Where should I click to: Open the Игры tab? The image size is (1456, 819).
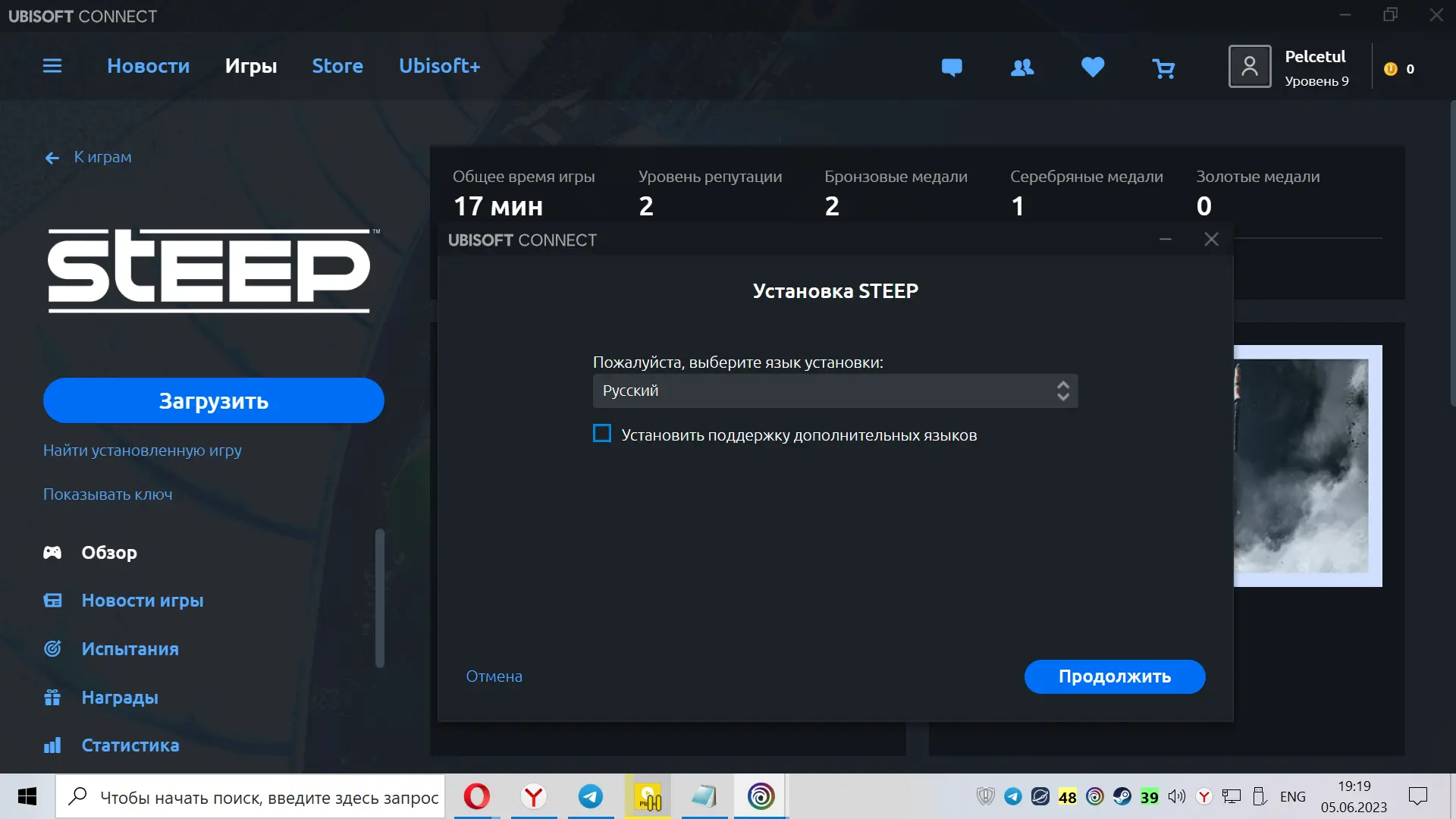click(251, 66)
